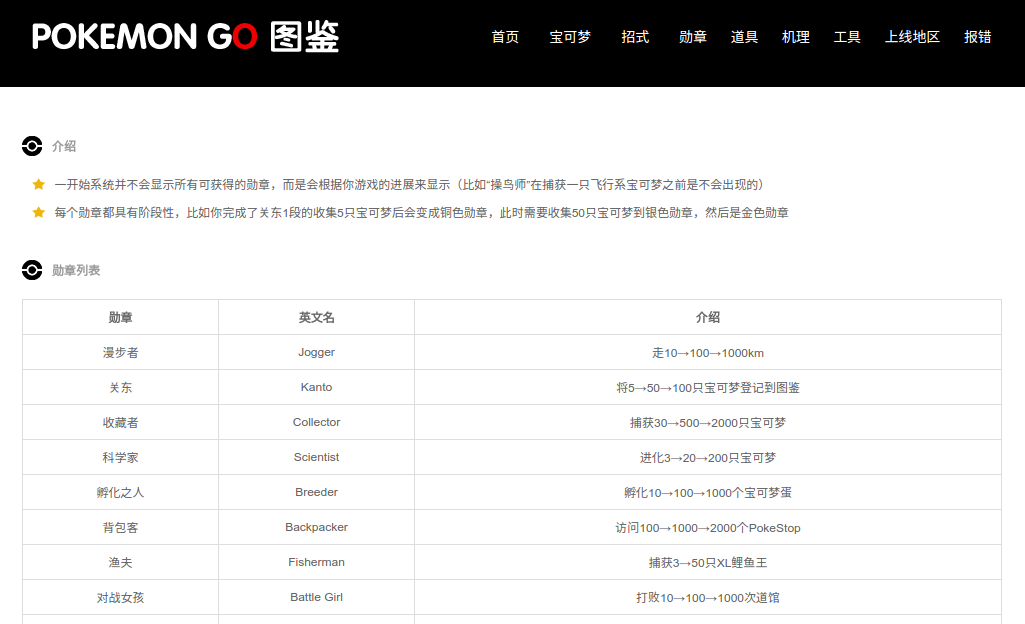Viewport: 1025px width, 624px height.
Task: Open the 道具 navigation link
Action: (x=745, y=37)
